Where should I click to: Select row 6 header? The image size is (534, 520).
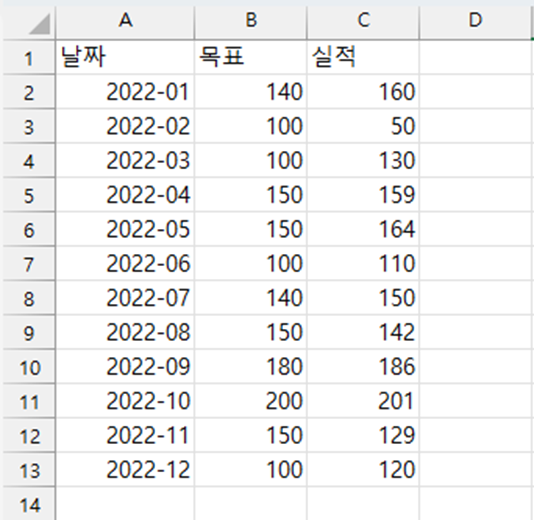click(x=29, y=229)
